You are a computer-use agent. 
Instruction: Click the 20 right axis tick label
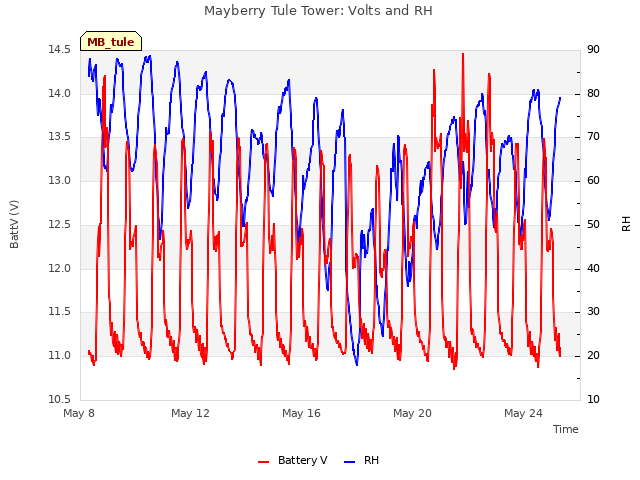593,356
